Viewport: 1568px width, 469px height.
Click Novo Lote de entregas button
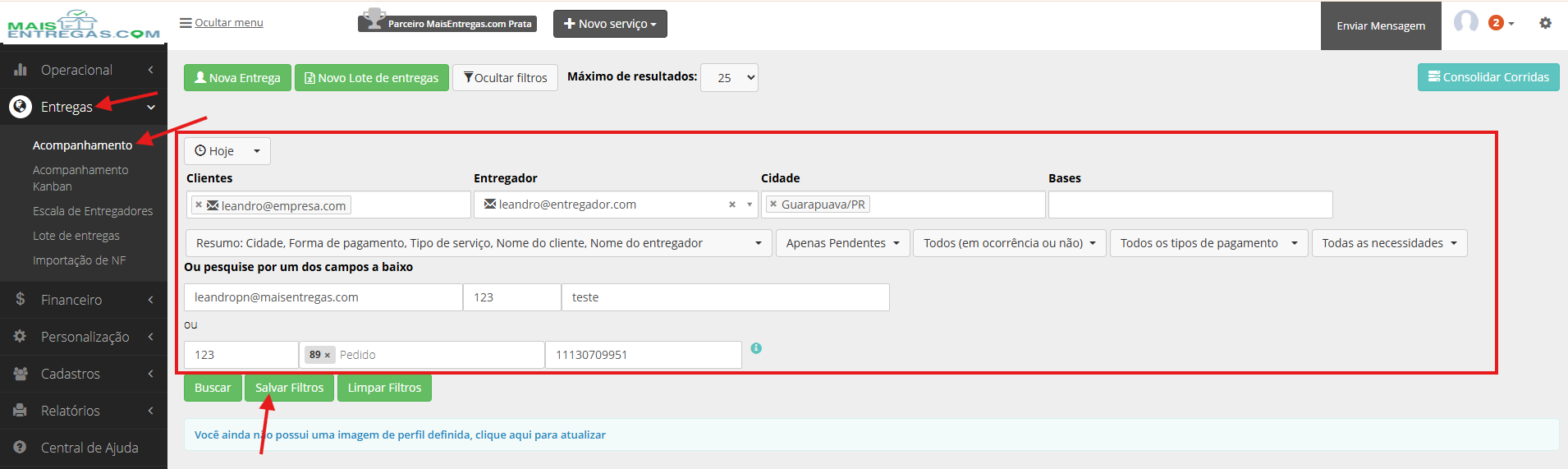coord(372,77)
